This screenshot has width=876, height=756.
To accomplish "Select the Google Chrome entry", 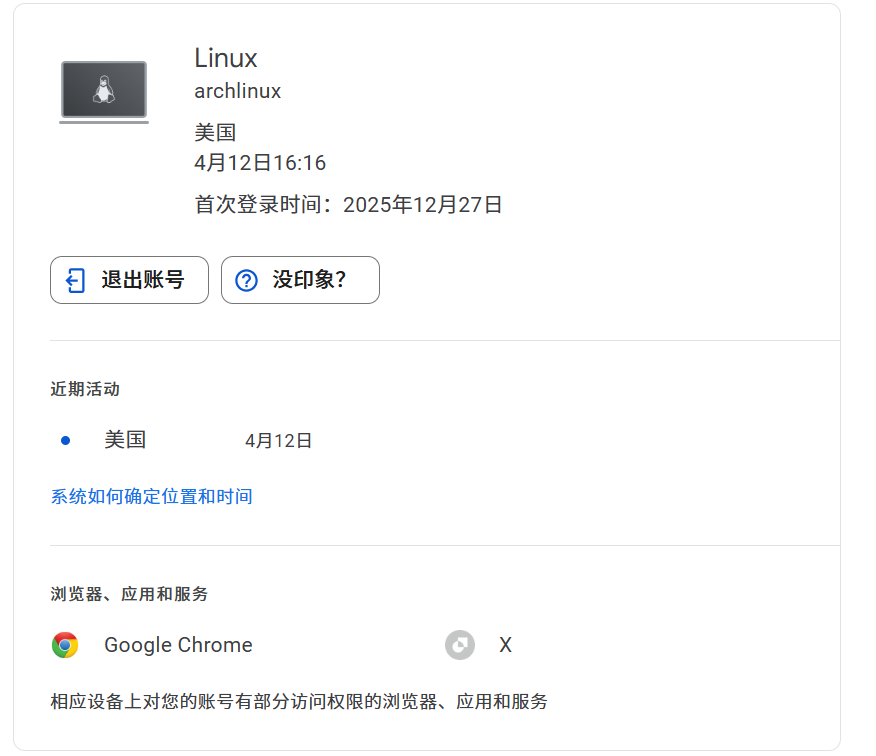I will [x=178, y=645].
